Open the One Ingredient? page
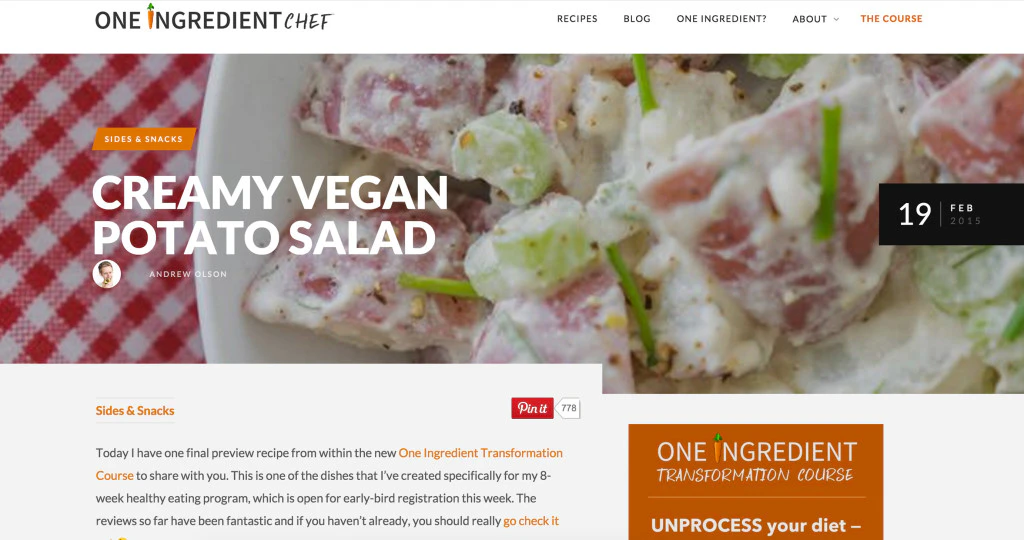The image size is (1024, 540). coord(721,19)
